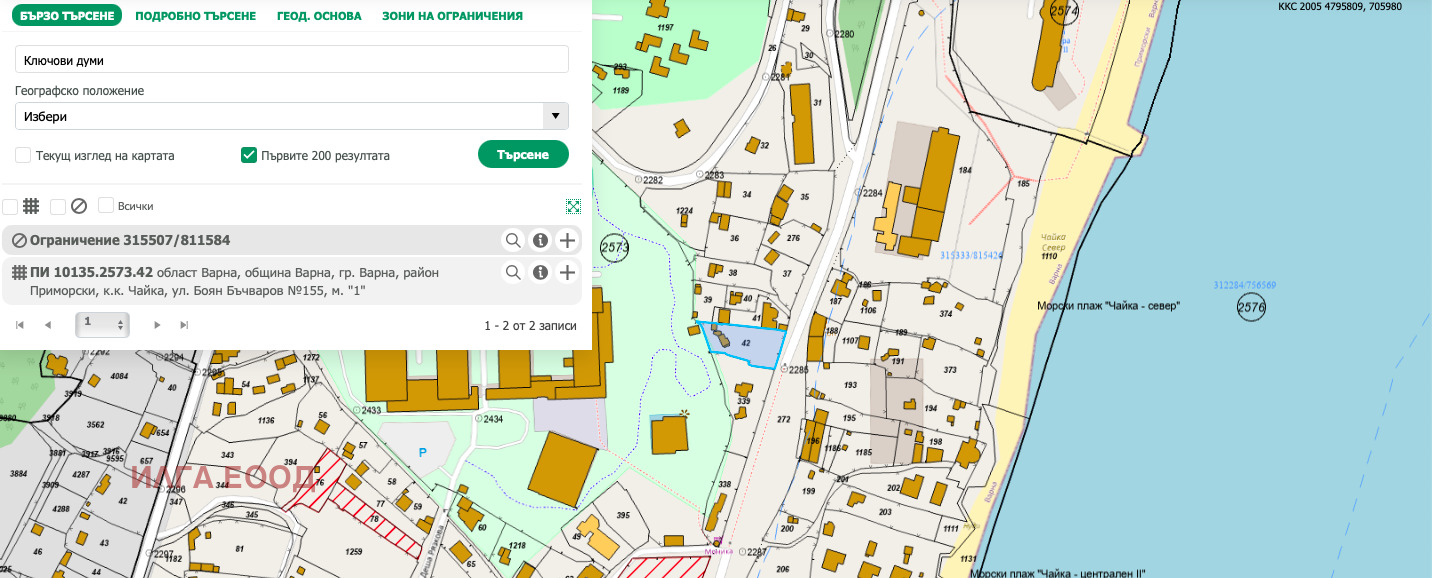Viewport: 1432px width, 578px height.
Task: Focus the Ключови думи search field
Action: click(292, 60)
